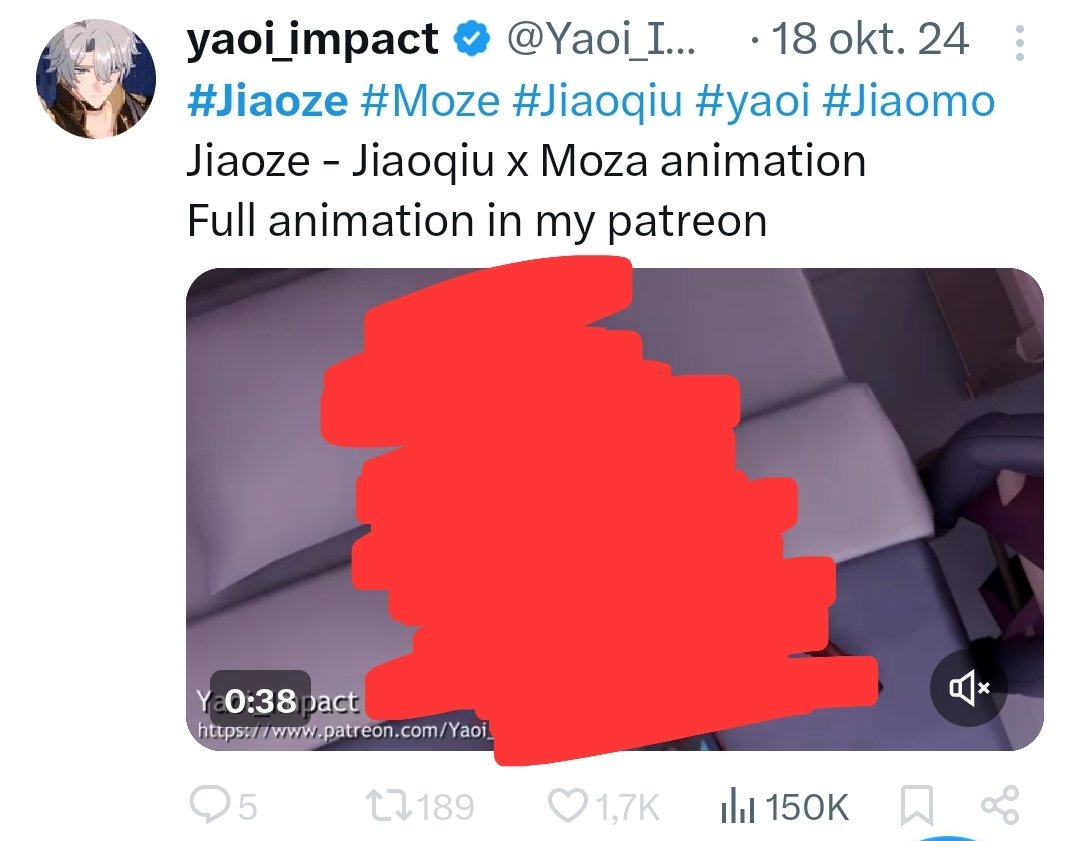Open the #Jiaoqiu hashtag

click(x=598, y=101)
